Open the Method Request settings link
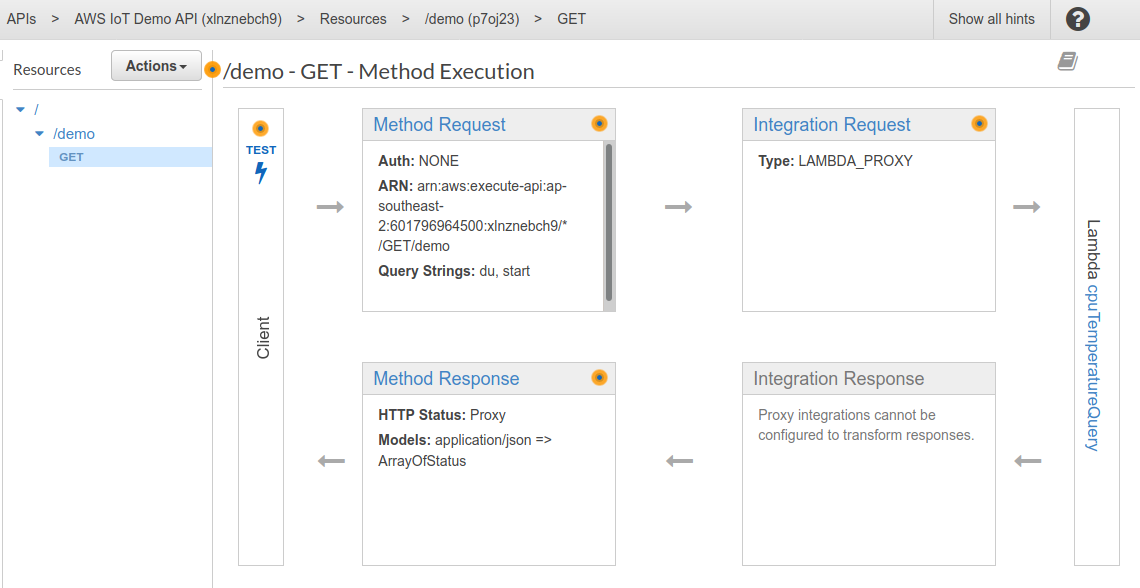1140x588 pixels. 439,125
